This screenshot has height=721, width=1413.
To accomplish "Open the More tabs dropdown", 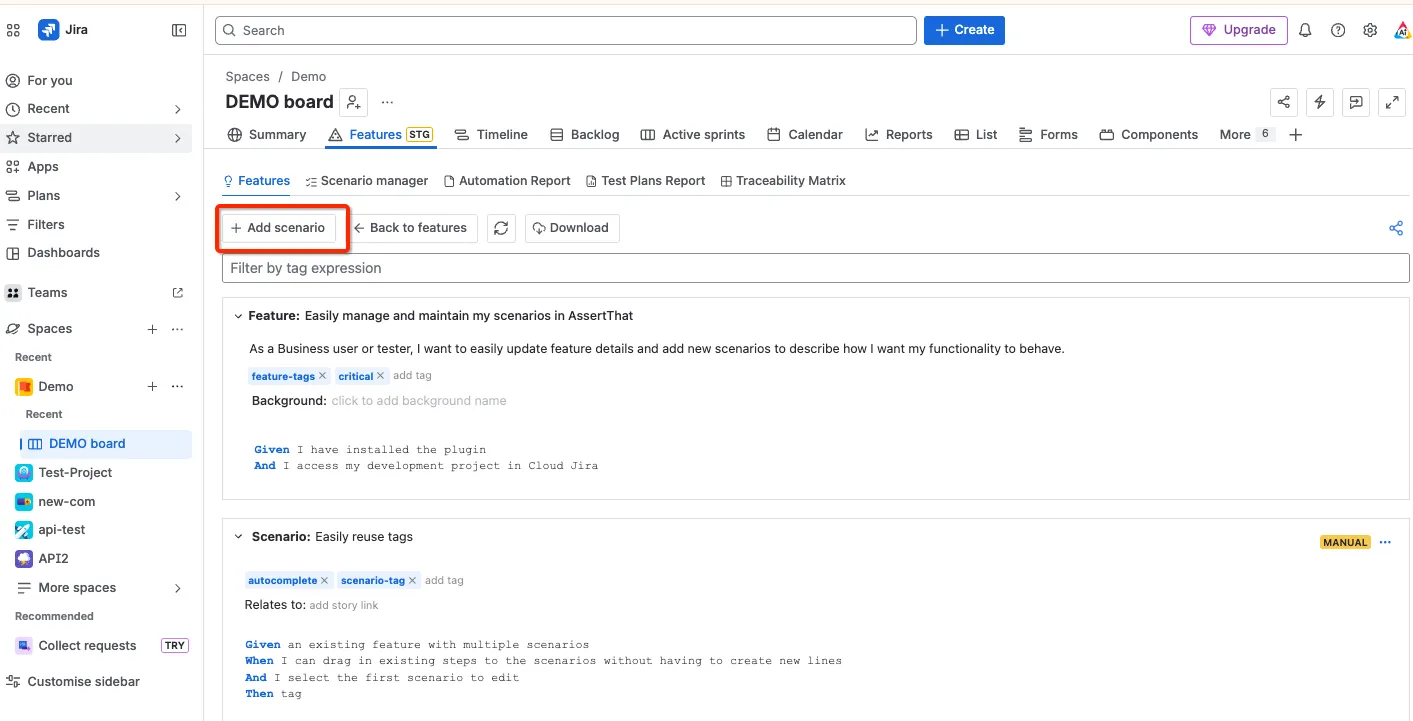I will [1246, 135].
